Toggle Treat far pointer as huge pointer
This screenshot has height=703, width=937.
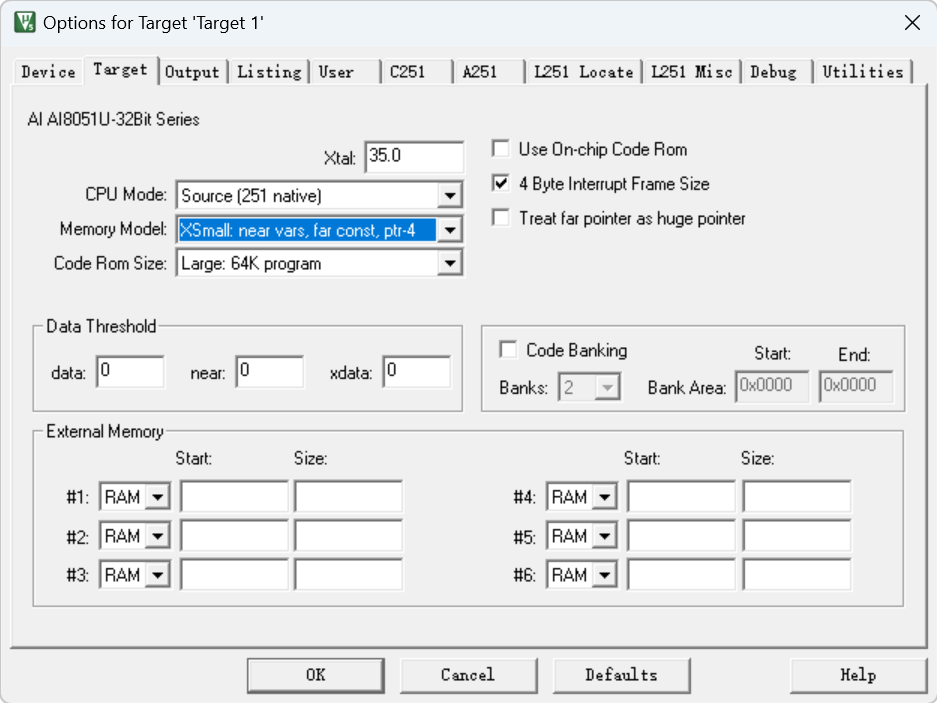point(501,218)
